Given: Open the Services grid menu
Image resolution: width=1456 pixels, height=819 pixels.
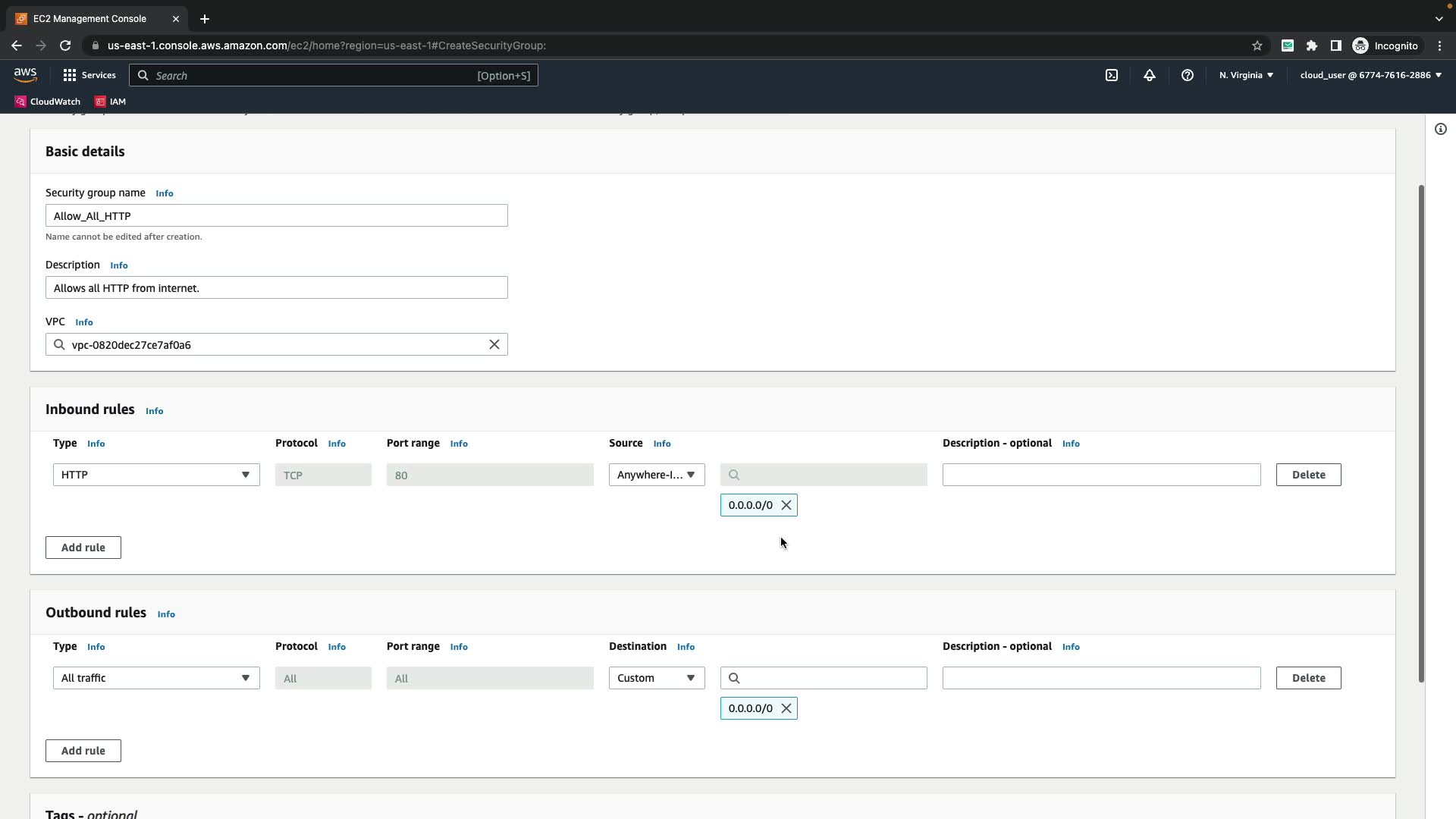Looking at the screenshot, I should point(89,75).
